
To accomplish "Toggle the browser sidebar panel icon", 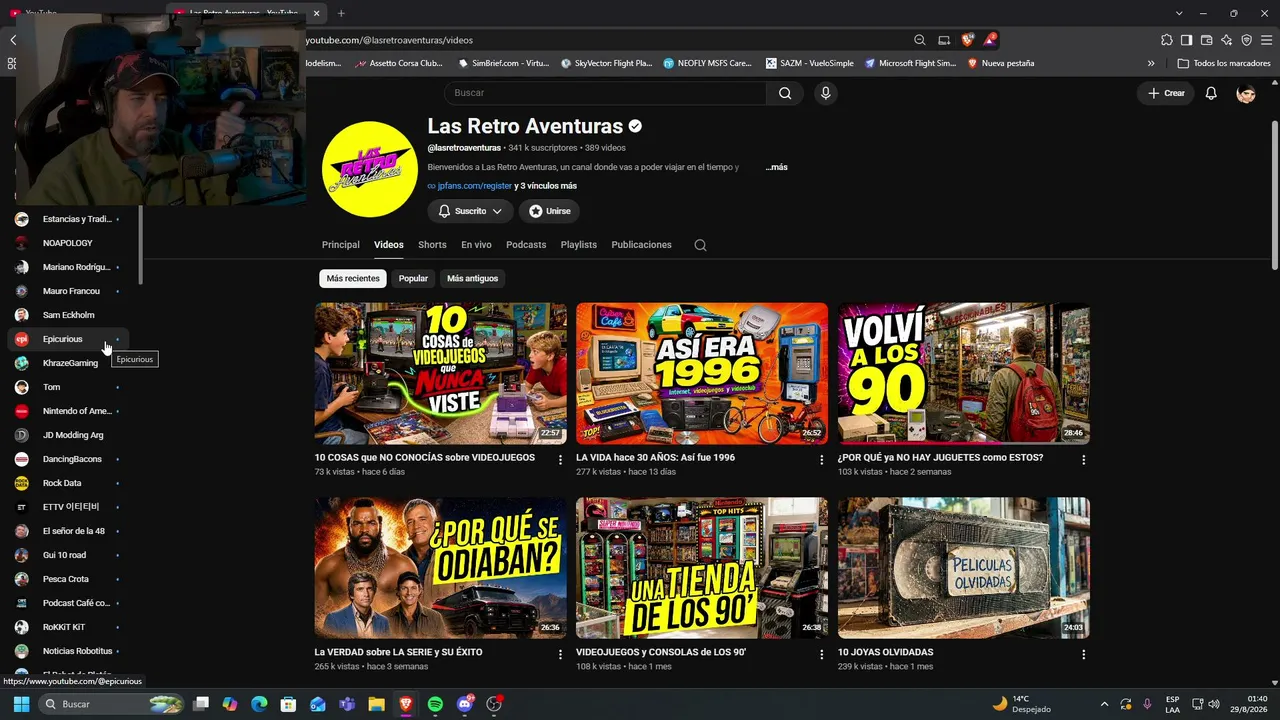I will coord(1186,40).
